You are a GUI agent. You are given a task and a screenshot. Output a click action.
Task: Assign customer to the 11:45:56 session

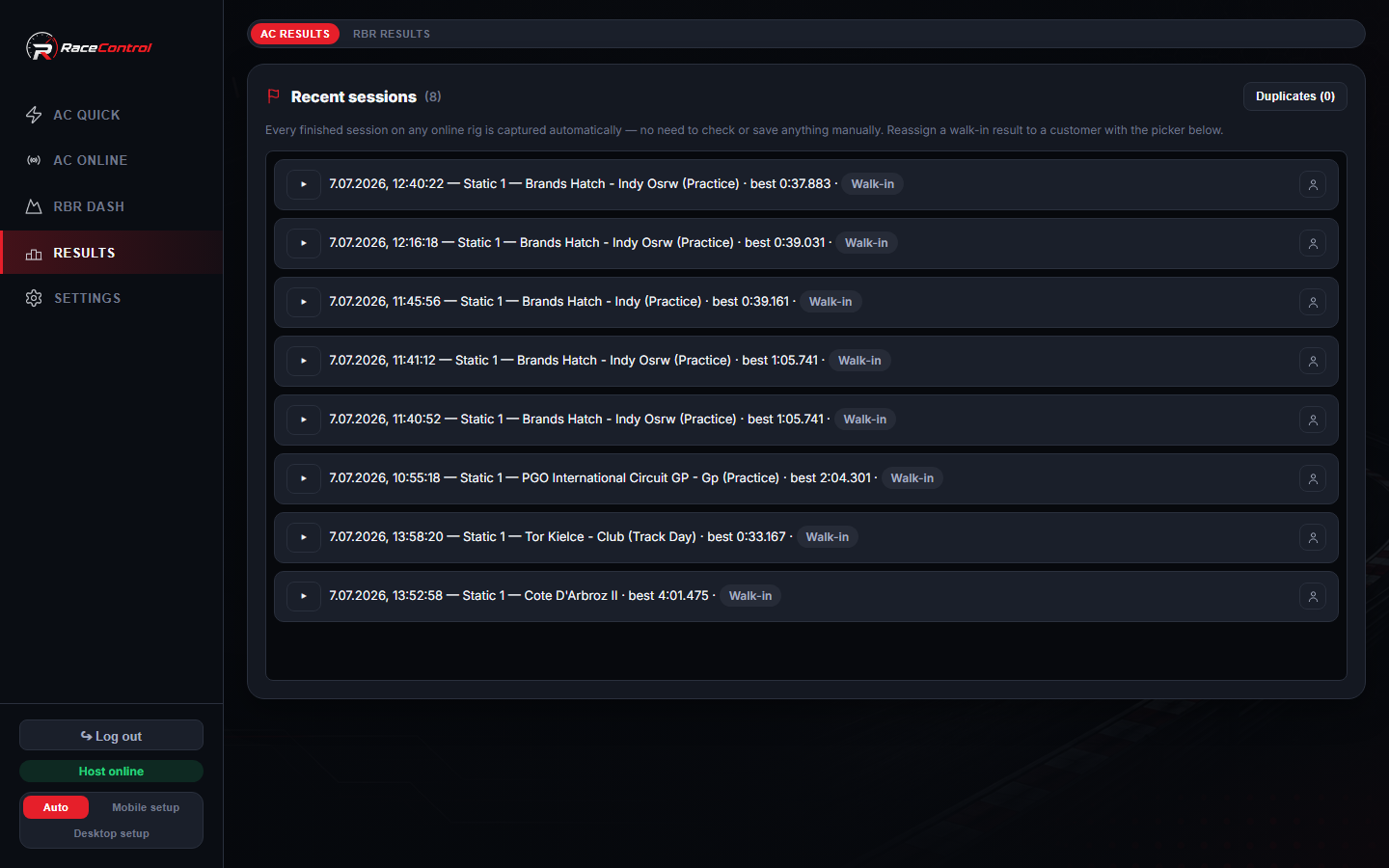[x=1313, y=302]
